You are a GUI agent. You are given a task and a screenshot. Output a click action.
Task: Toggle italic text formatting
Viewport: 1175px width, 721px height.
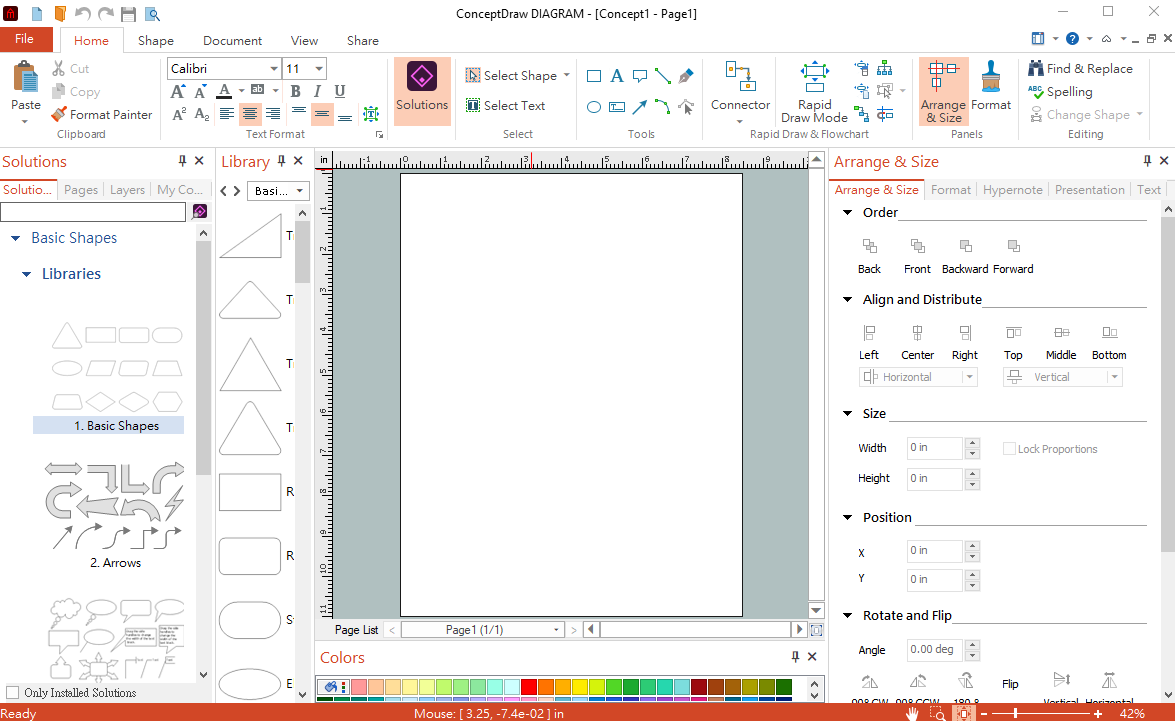tap(319, 91)
